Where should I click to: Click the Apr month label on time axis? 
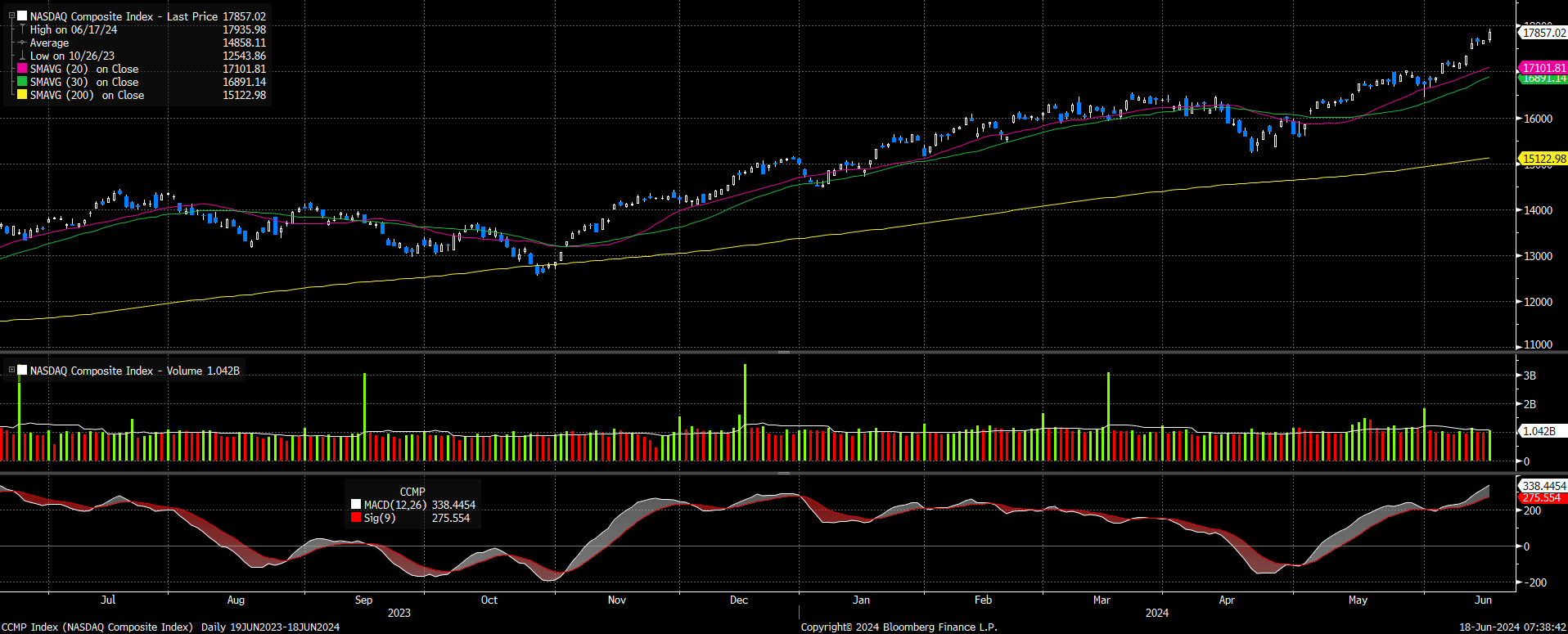1227,600
